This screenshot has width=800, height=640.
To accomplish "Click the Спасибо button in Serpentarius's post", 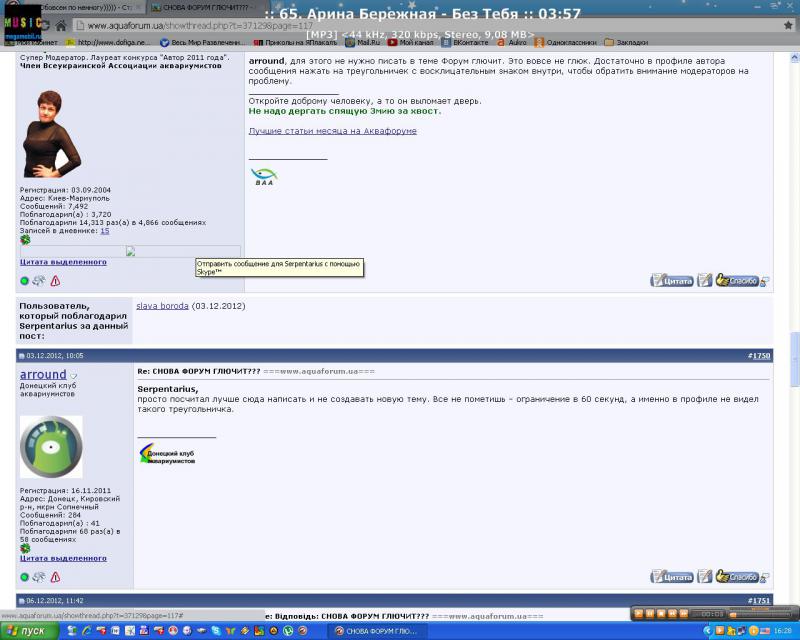I will tap(737, 577).
